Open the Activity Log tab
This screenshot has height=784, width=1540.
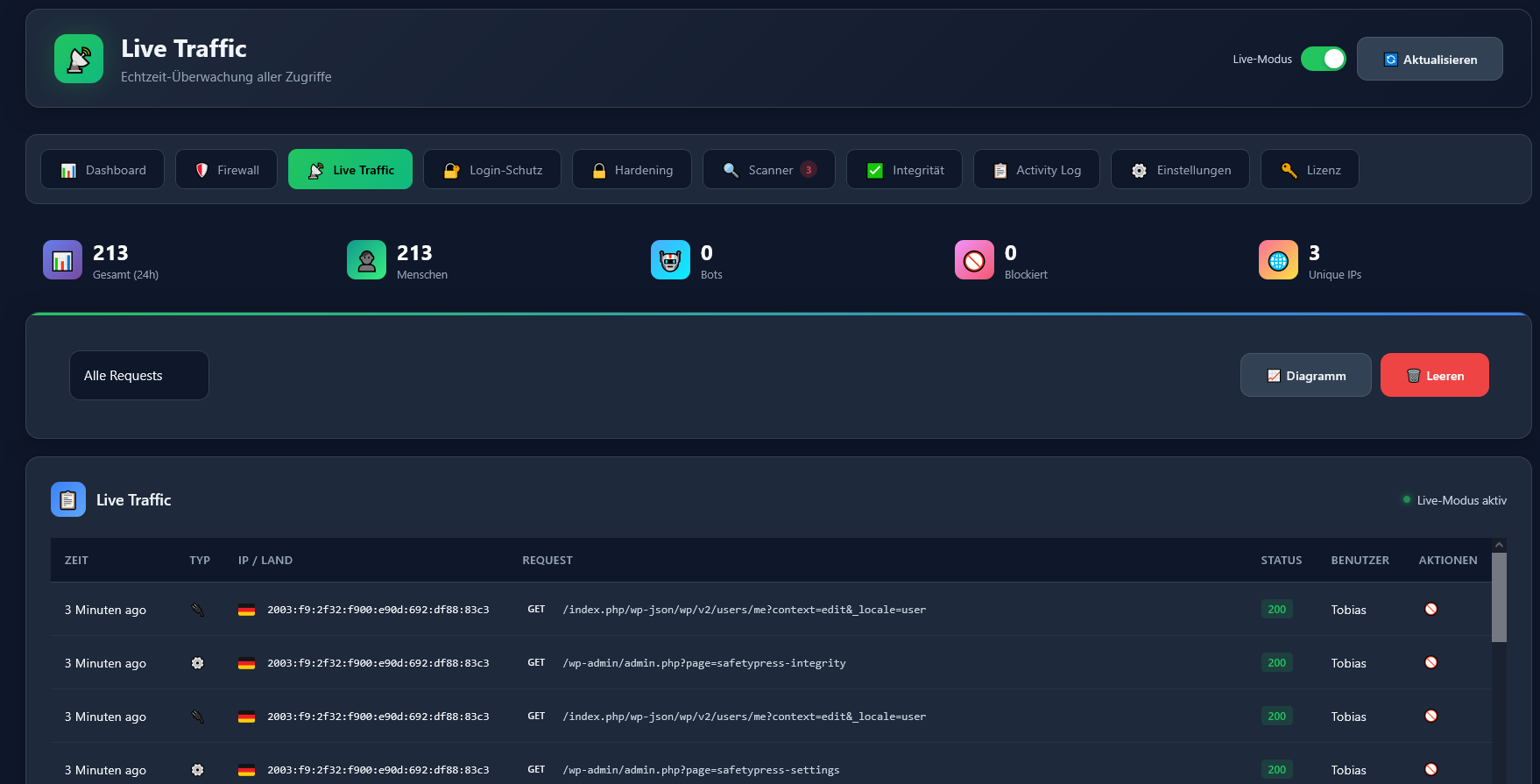tap(1035, 169)
